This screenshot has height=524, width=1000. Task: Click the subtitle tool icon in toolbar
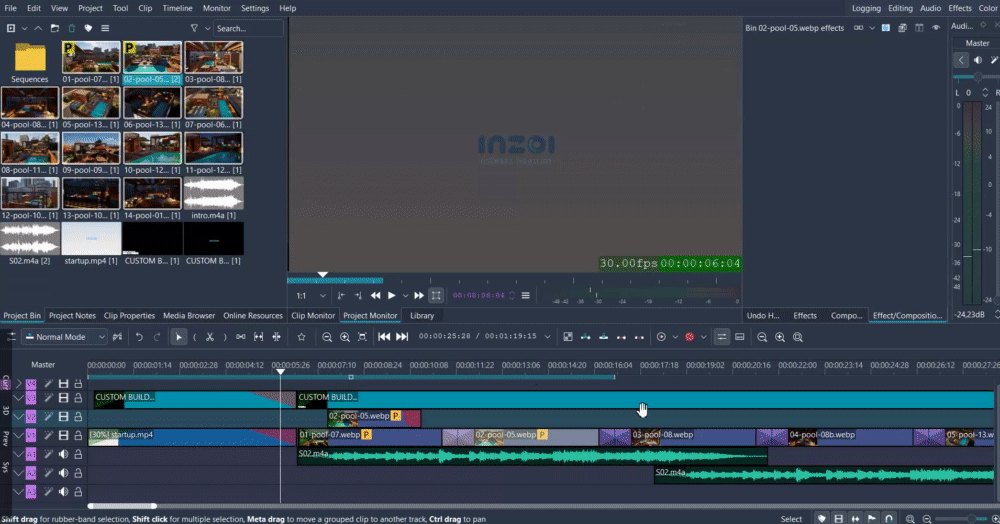coord(740,337)
